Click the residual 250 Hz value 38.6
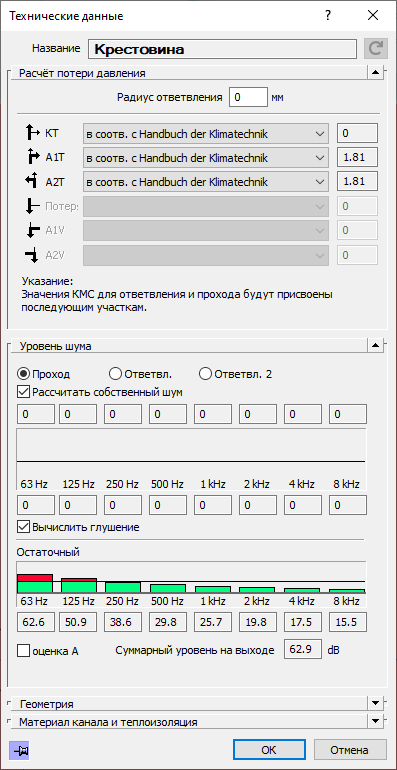Viewport: 397px width, 770px height. click(123, 622)
